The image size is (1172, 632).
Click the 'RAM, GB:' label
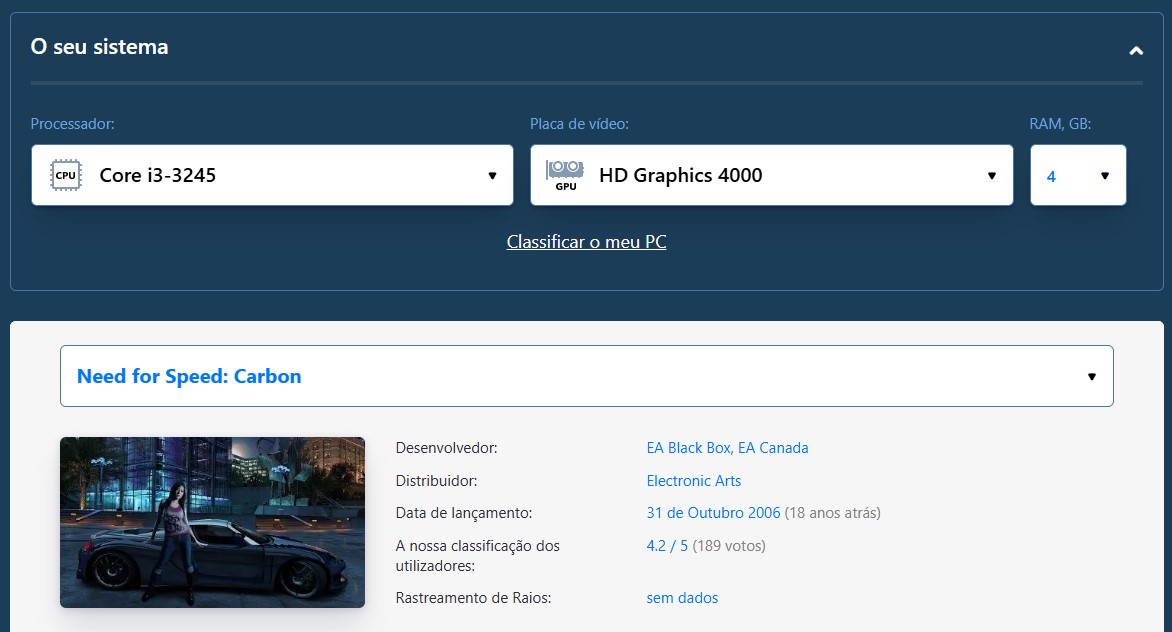1060,124
